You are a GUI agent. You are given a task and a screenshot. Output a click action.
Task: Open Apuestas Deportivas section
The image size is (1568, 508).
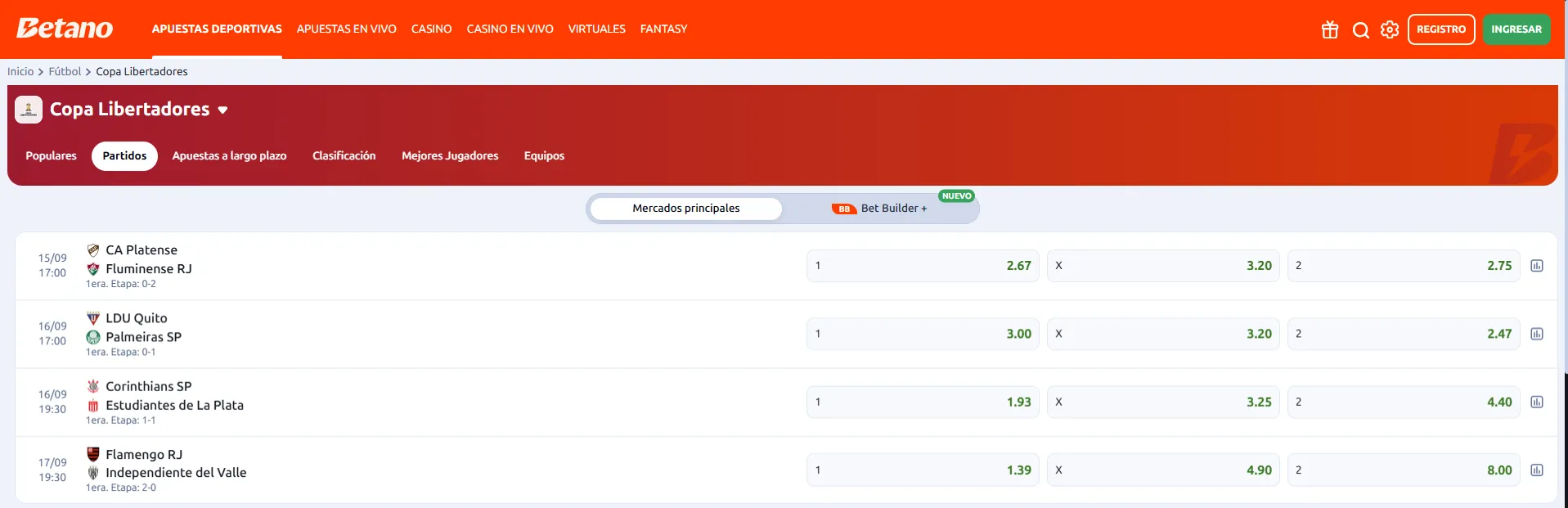[x=217, y=29]
